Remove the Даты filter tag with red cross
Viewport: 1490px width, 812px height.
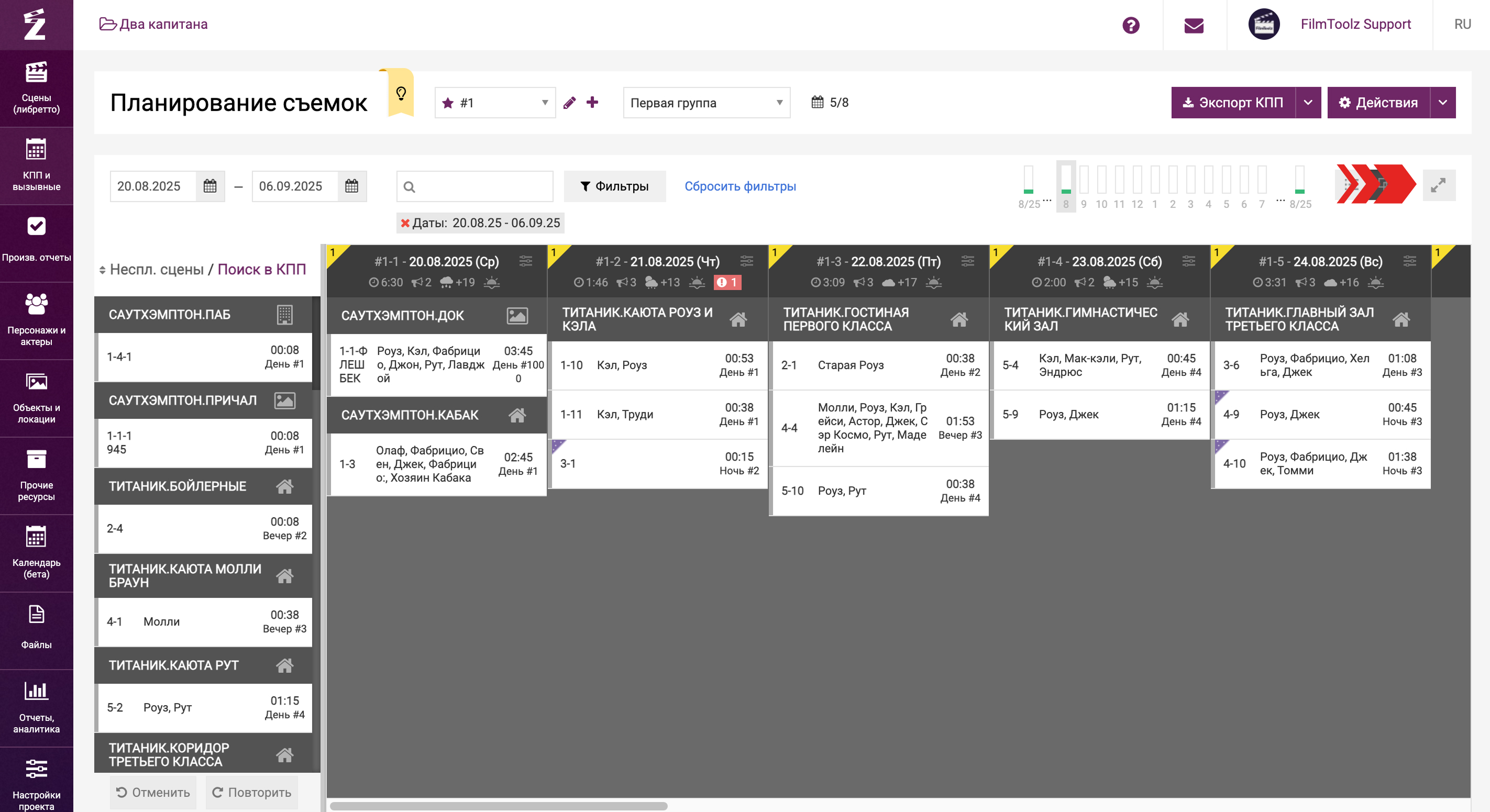point(405,223)
